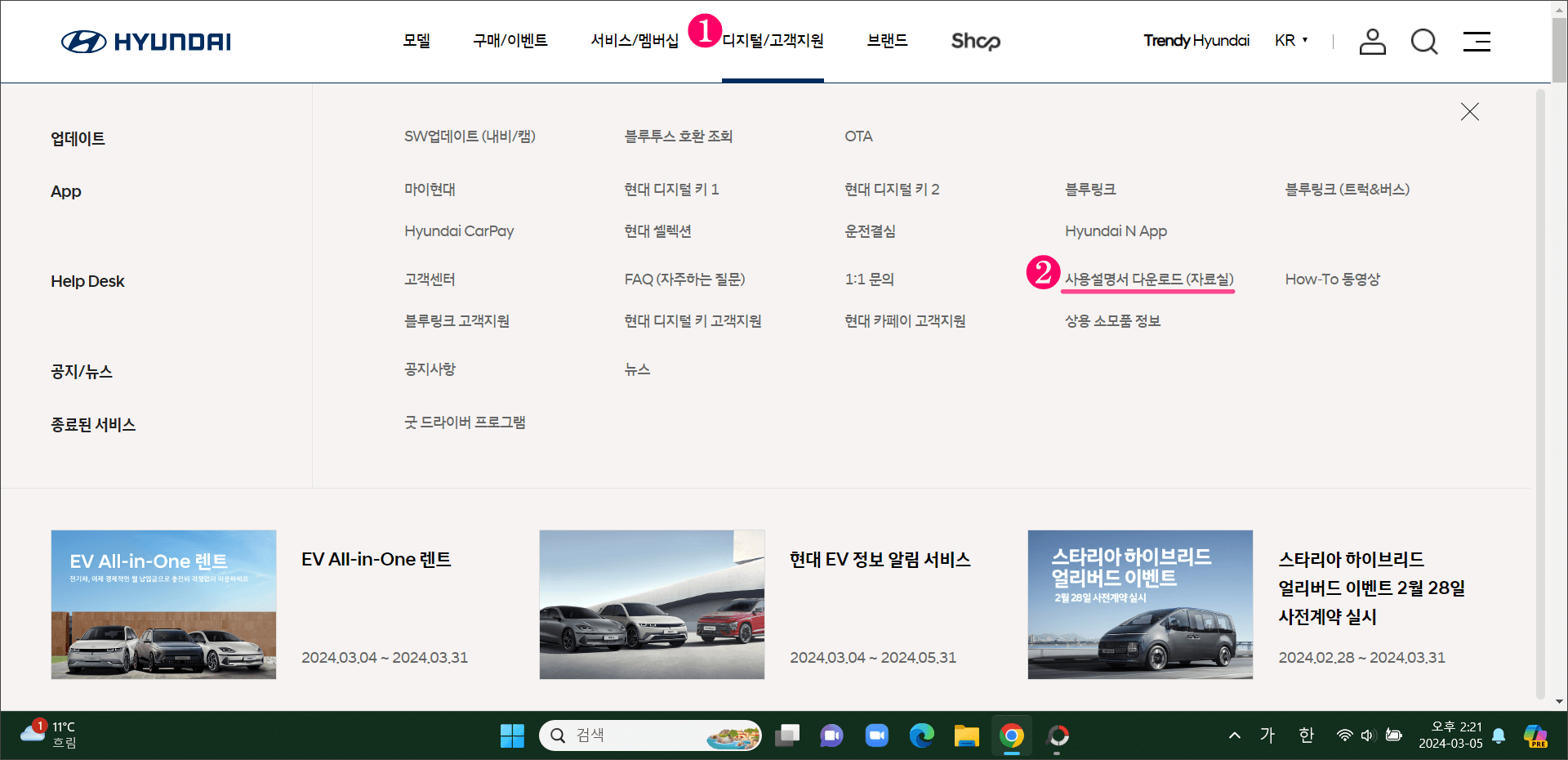Open 스타리아 하이브리드 얼리버드 이벤트 thumbnail
The height and width of the screenshot is (760, 1568).
[x=1140, y=605]
